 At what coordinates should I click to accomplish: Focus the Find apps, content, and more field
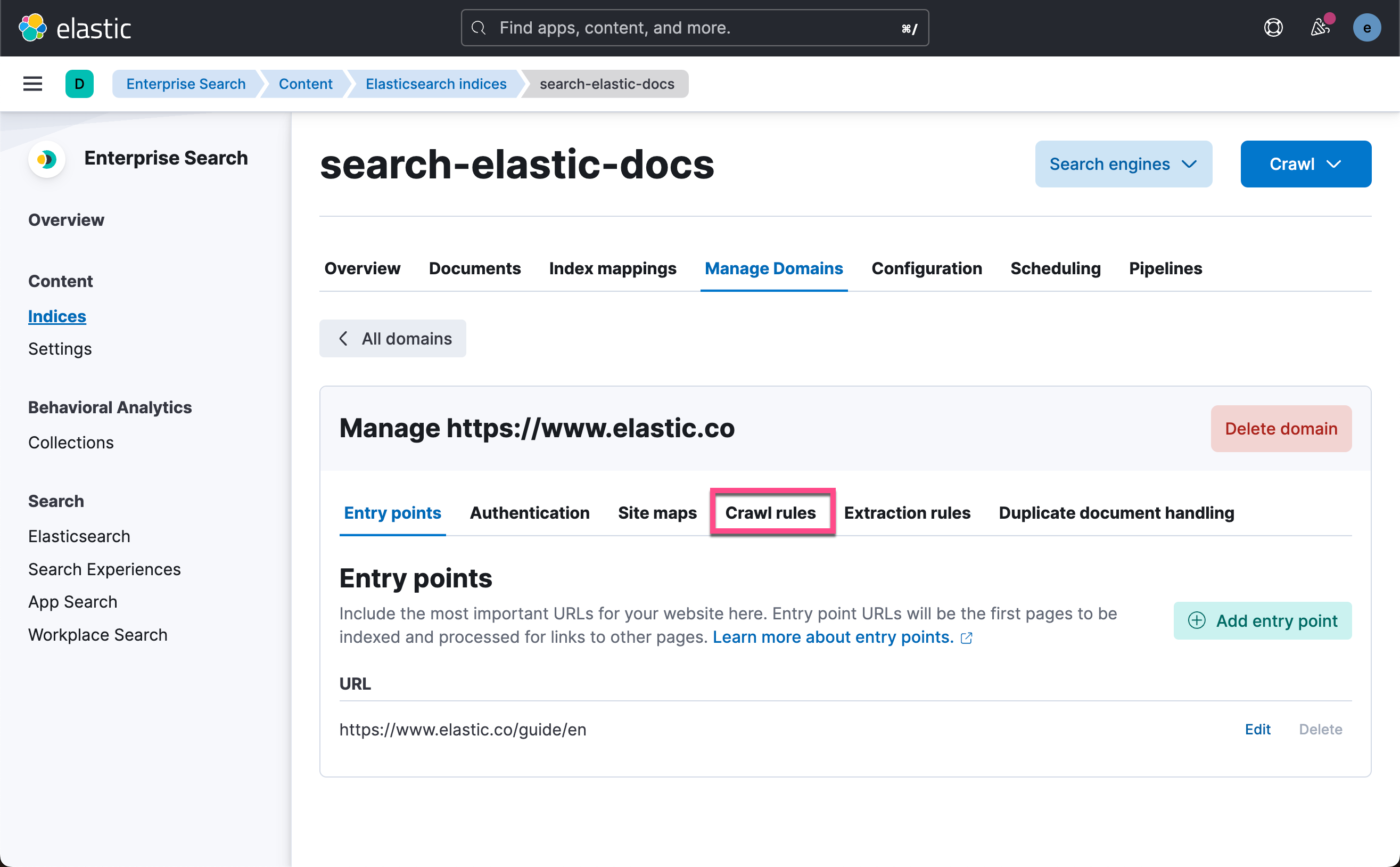click(695, 28)
